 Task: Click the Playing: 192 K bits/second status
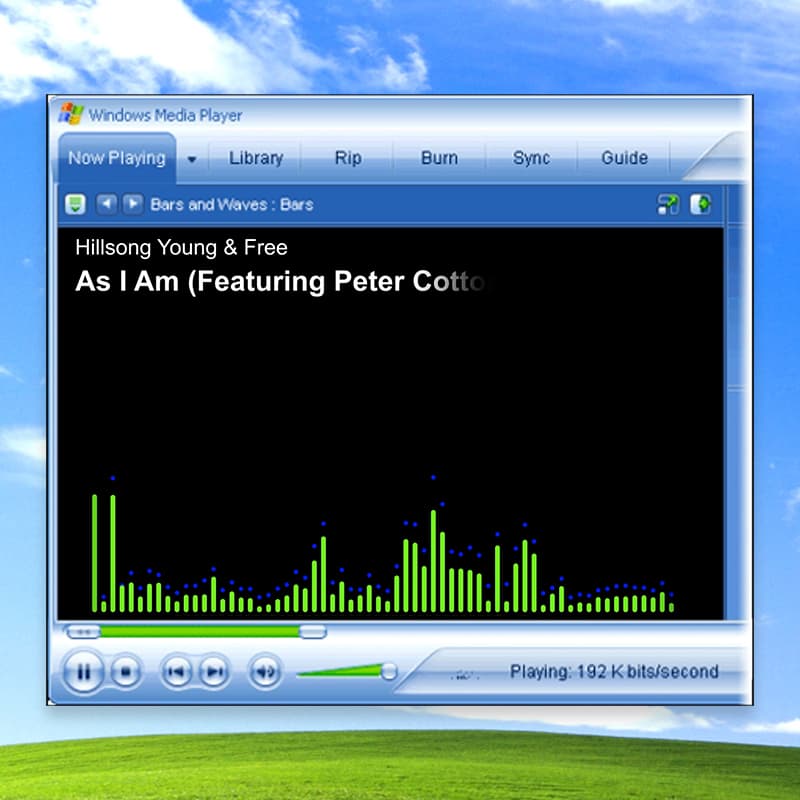pyautogui.click(x=614, y=671)
